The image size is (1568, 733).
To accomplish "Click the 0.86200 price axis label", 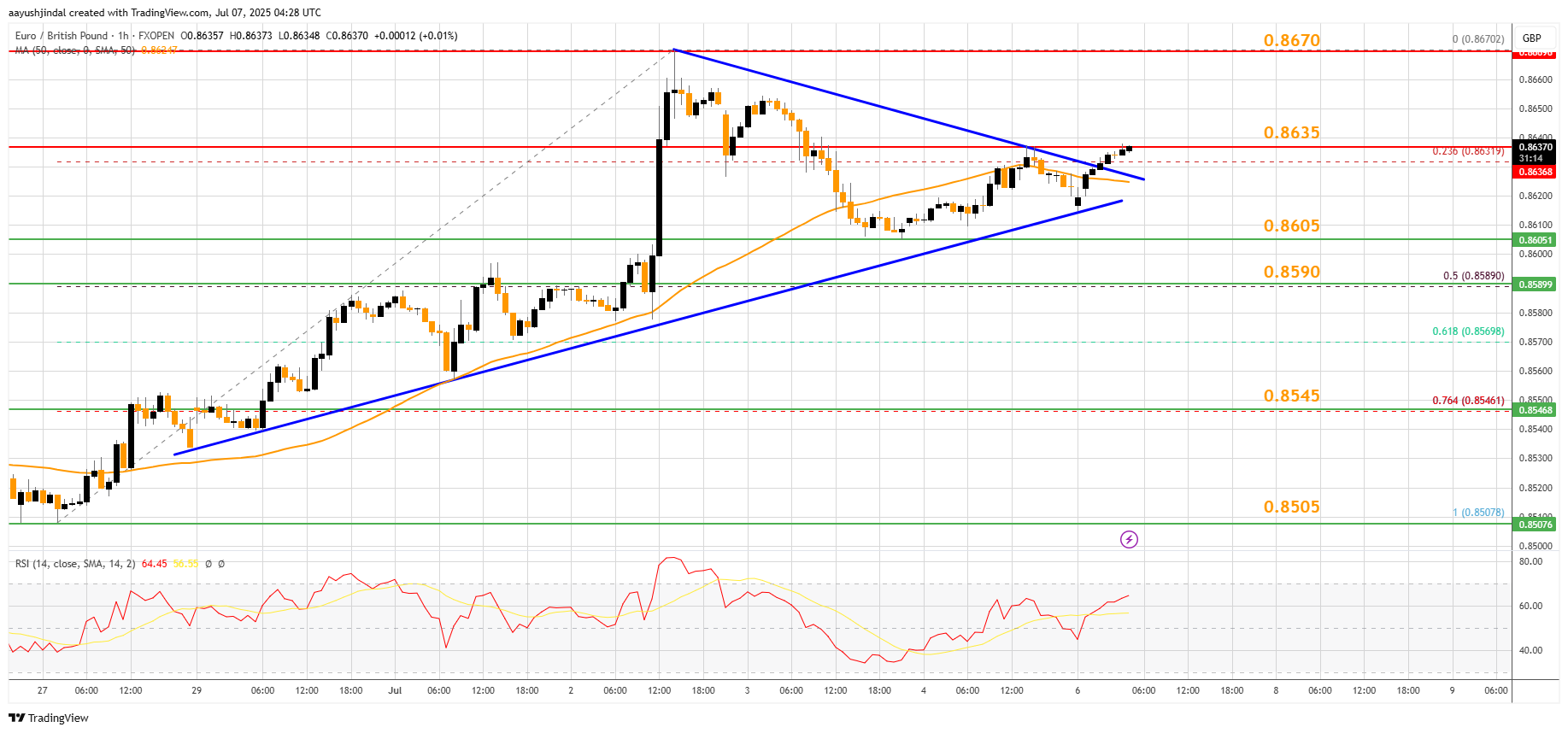I will click(1535, 196).
